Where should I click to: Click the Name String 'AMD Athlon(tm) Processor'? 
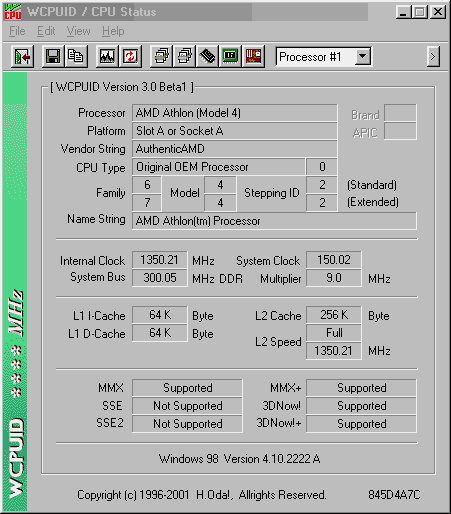point(274,221)
